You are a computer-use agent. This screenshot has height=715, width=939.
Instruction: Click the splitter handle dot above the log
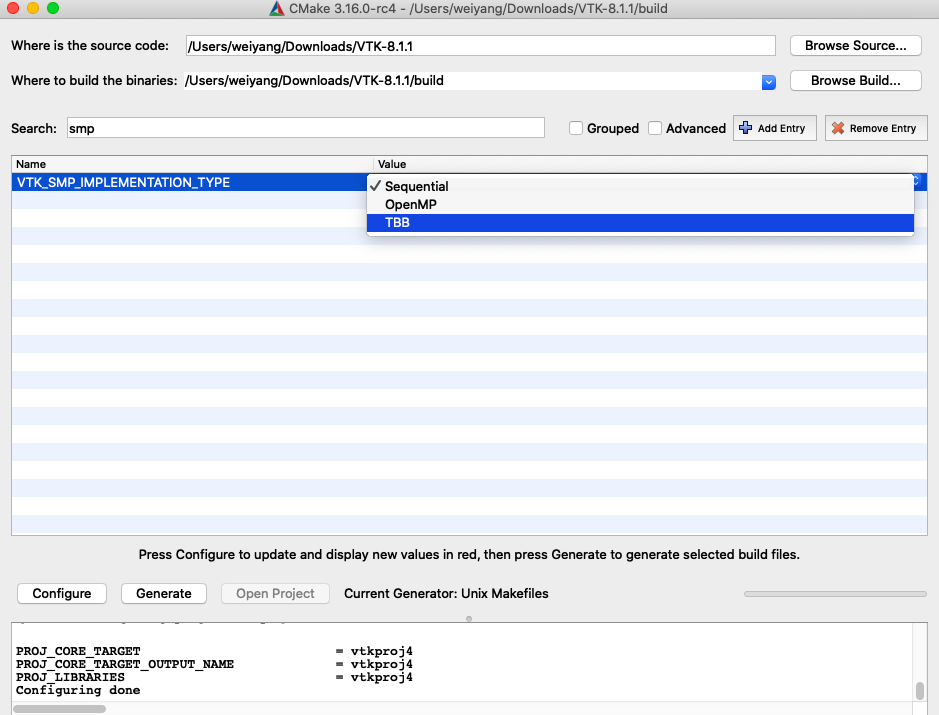coord(469,619)
